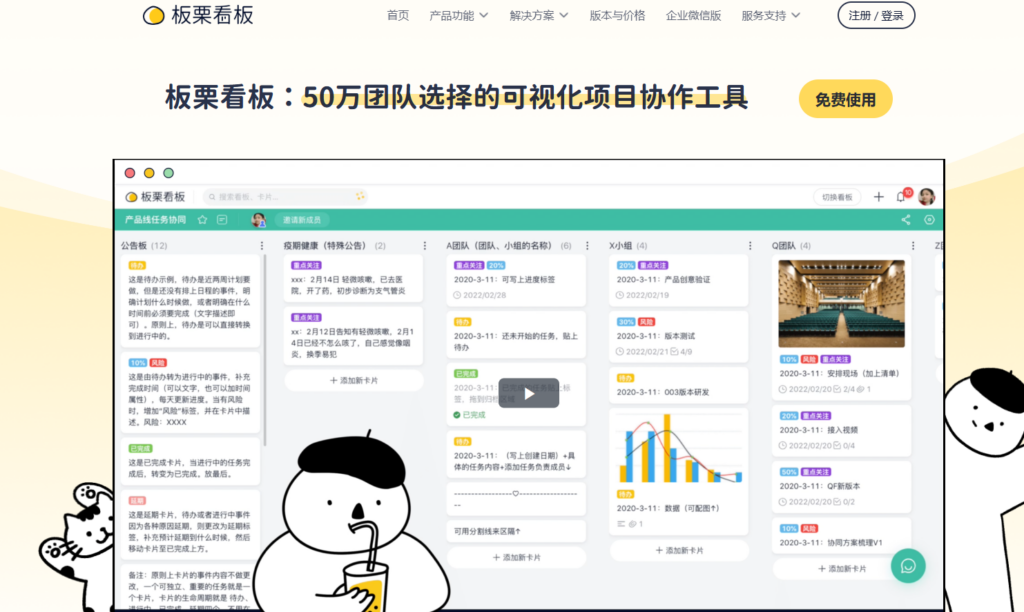This screenshot has width=1024, height=612.
Task: Click the search 搜索看板、卡片 input field
Action: click(283, 196)
